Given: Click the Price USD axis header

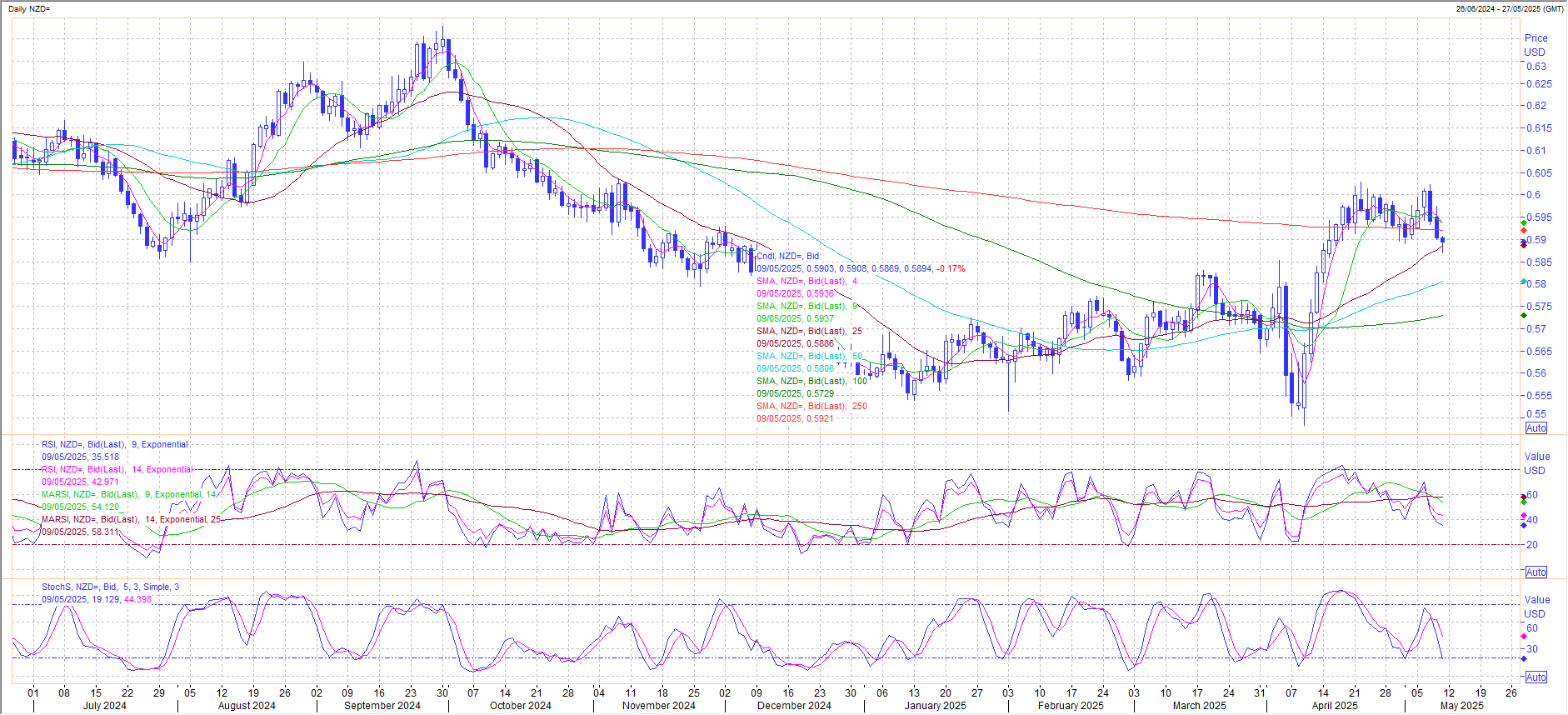Looking at the screenshot, I should coord(1536,45).
